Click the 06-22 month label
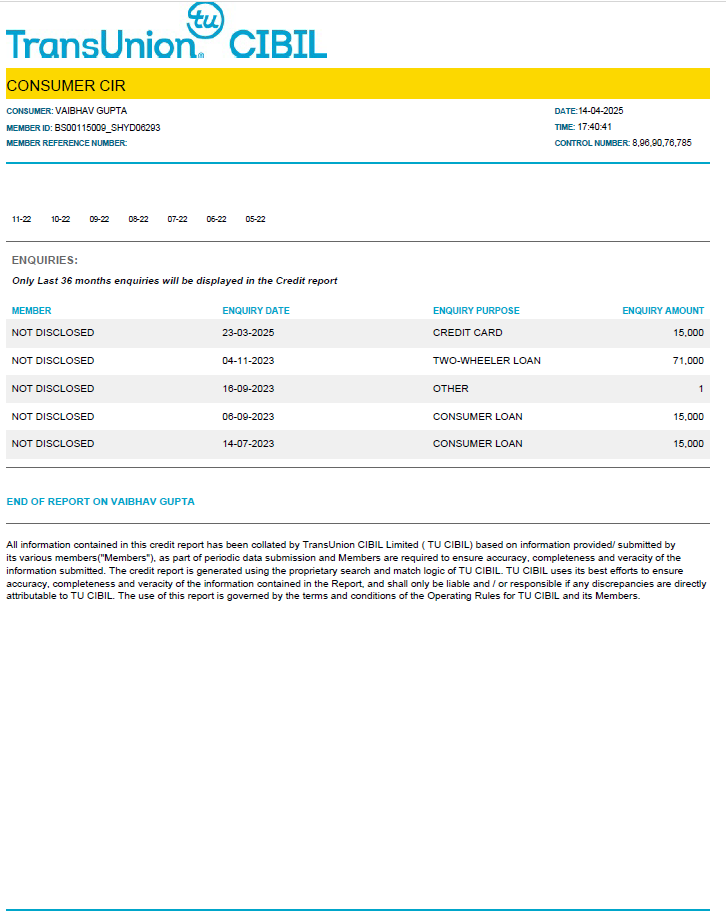This screenshot has height=916, width=726. coord(216,219)
